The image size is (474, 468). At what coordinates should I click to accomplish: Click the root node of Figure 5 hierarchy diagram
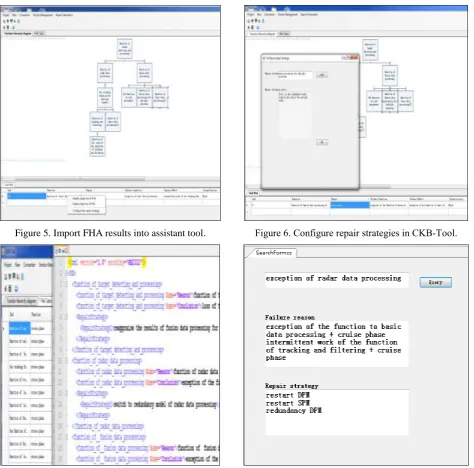pyautogui.click(x=125, y=49)
